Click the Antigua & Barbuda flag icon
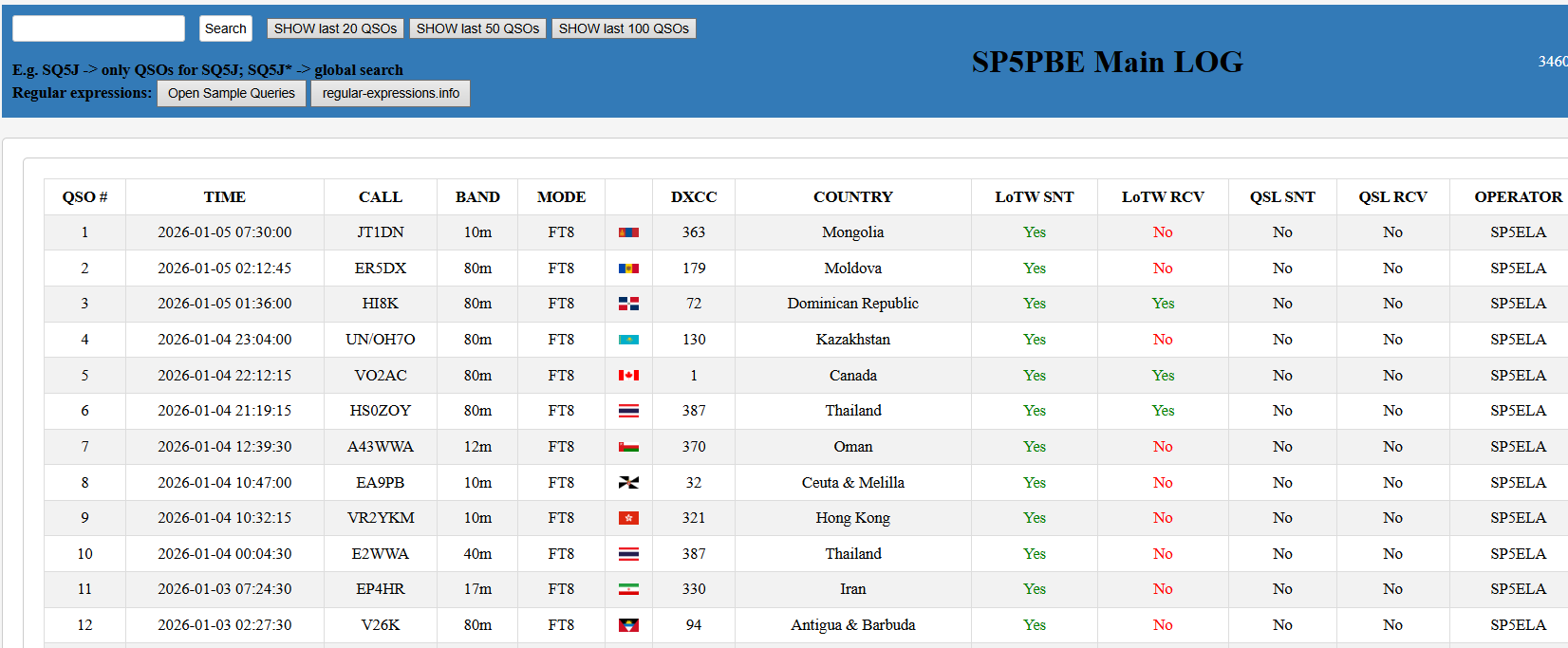Image resolution: width=1568 pixels, height=648 pixels. pyautogui.click(x=628, y=625)
